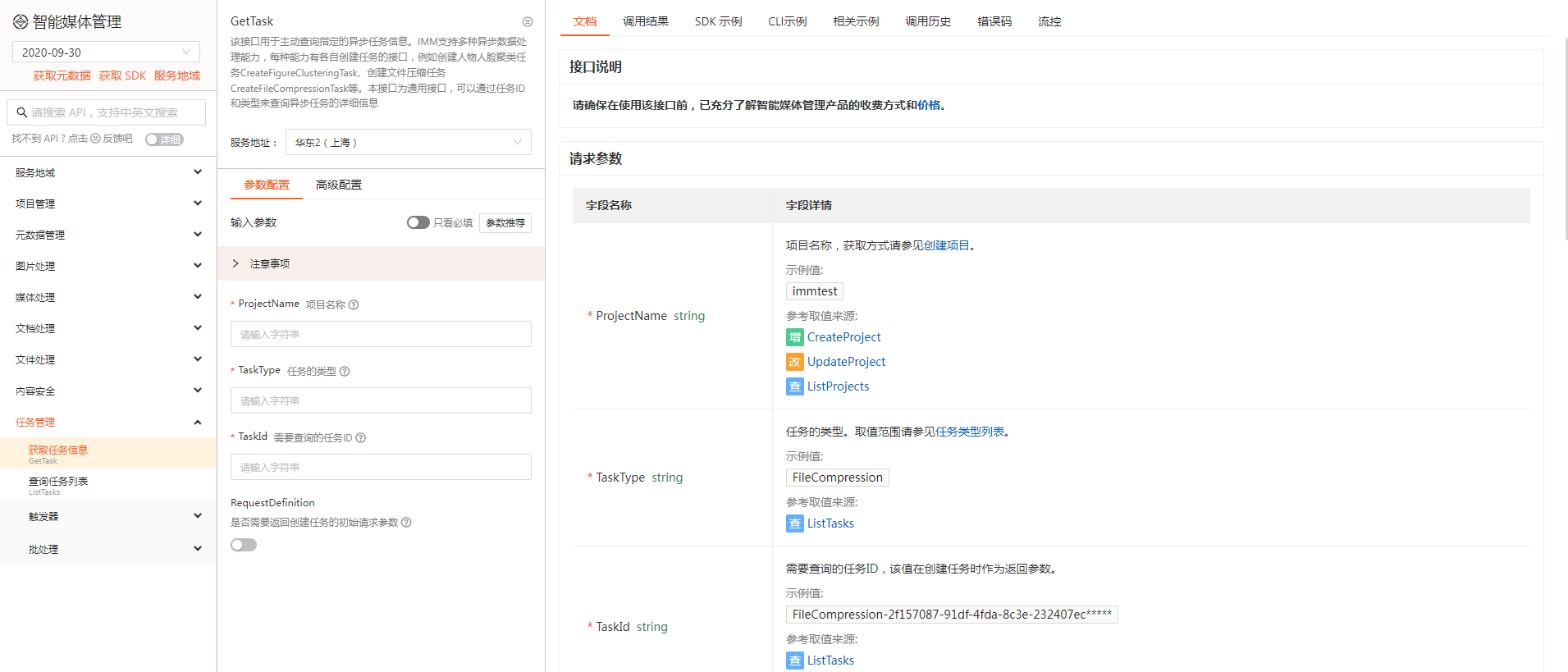Image resolution: width=1568 pixels, height=672 pixels.
Task: Expand the 服务地域 menu group
Action: (x=108, y=172)
